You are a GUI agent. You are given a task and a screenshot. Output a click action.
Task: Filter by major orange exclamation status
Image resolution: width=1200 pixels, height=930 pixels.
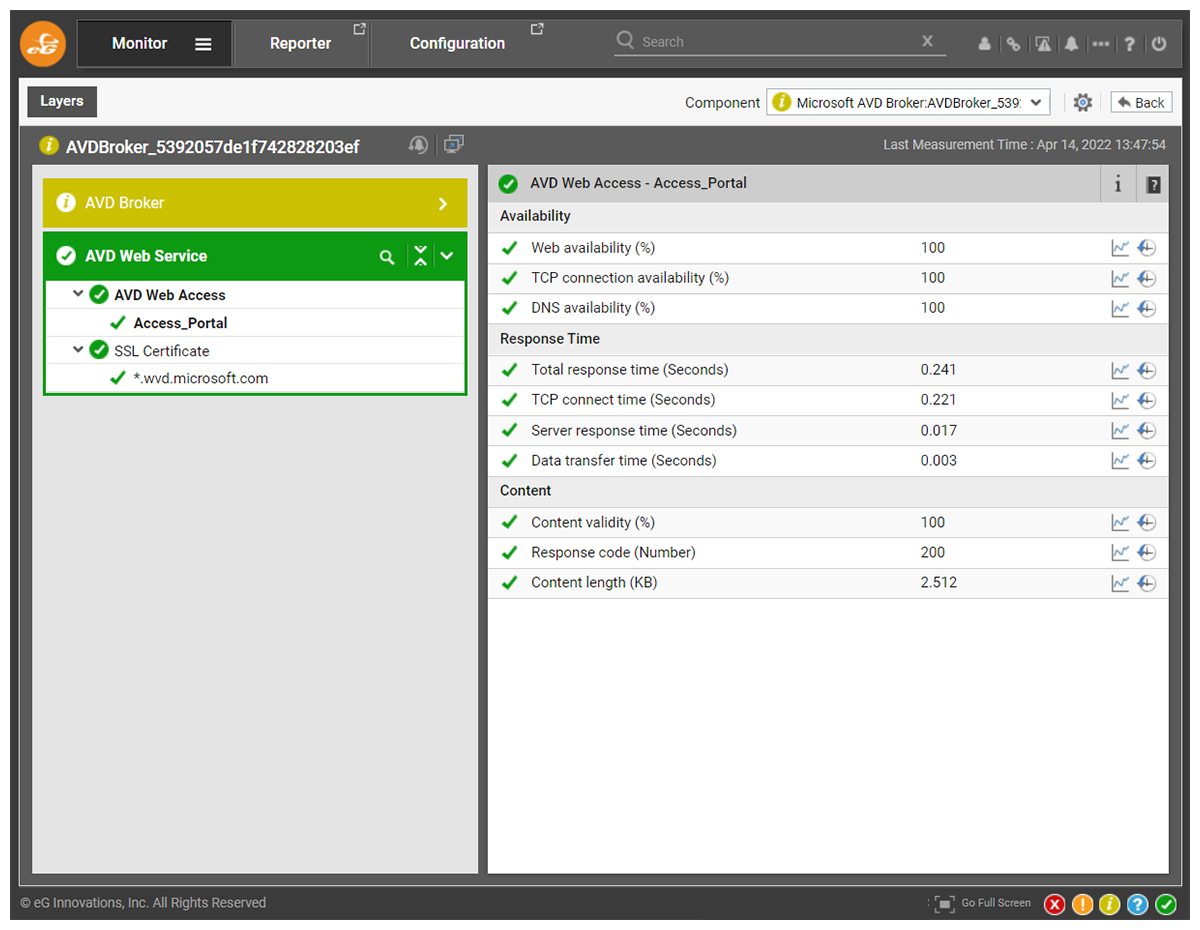(x=1082, y=904)
